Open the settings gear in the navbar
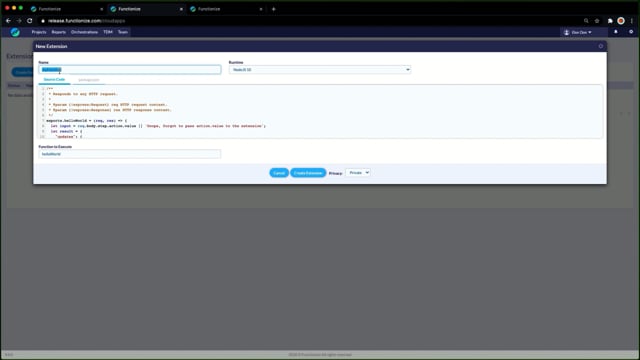The width and height of the screenshot is (640, 360). [631, 32]
